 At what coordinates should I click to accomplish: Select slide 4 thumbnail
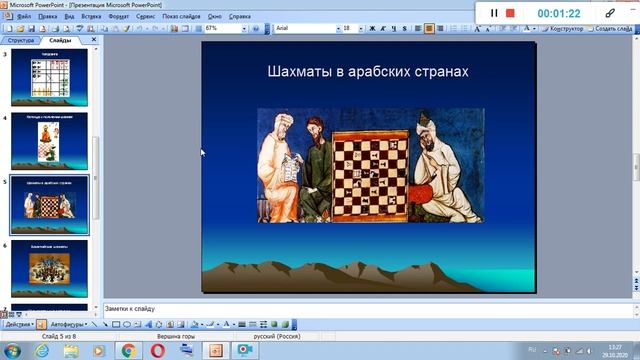click(x=49, y=141)
